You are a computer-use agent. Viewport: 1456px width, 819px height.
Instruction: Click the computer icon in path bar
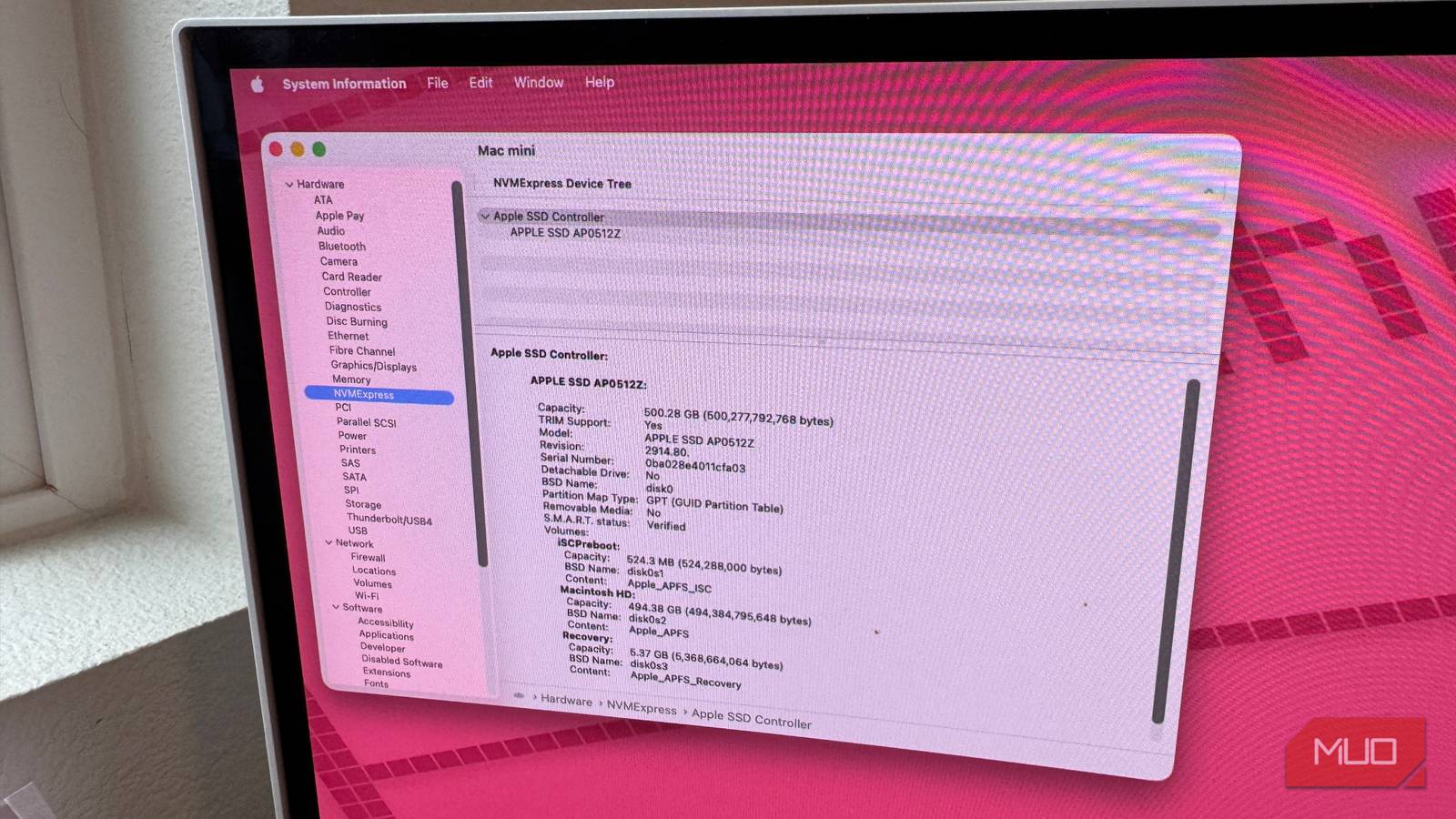click(x=519, y=695)
